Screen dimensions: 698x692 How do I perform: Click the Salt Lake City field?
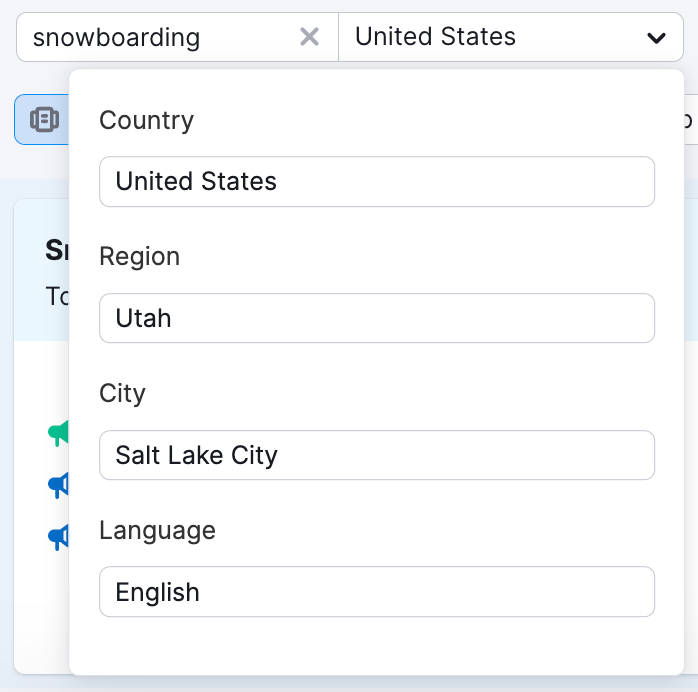(376, 455)
